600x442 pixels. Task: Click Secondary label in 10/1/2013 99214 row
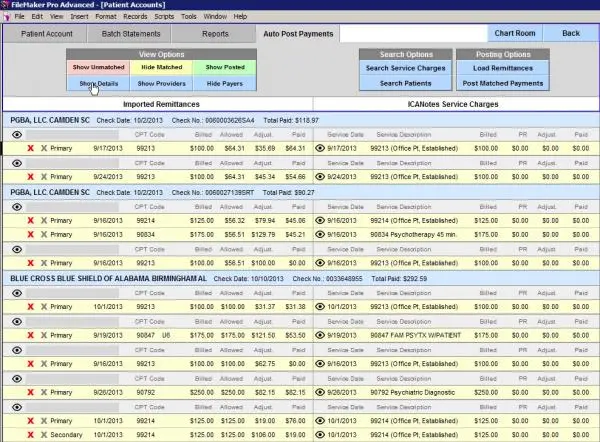click(66, 435)
